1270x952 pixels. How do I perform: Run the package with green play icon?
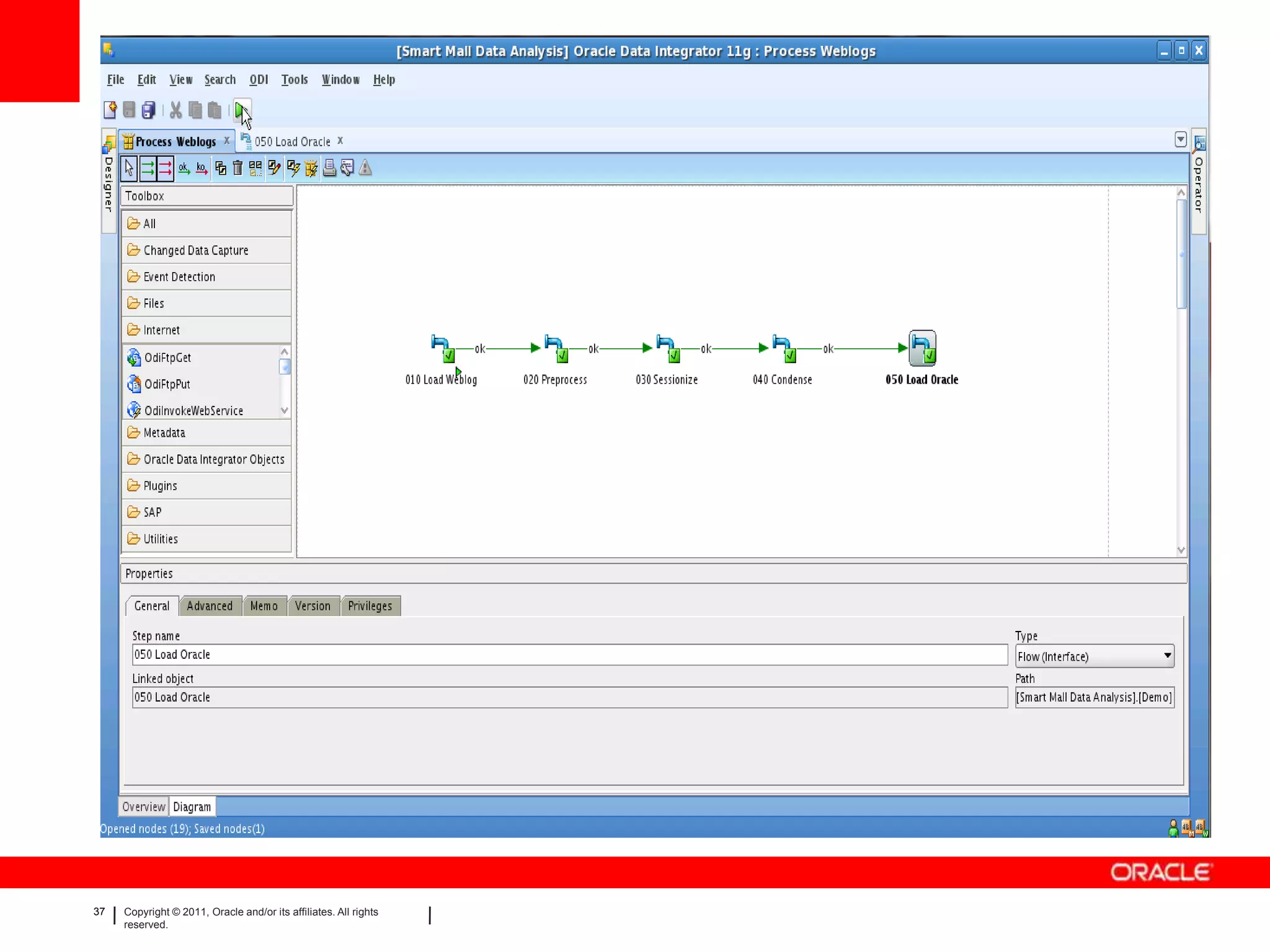pos(242,110)
